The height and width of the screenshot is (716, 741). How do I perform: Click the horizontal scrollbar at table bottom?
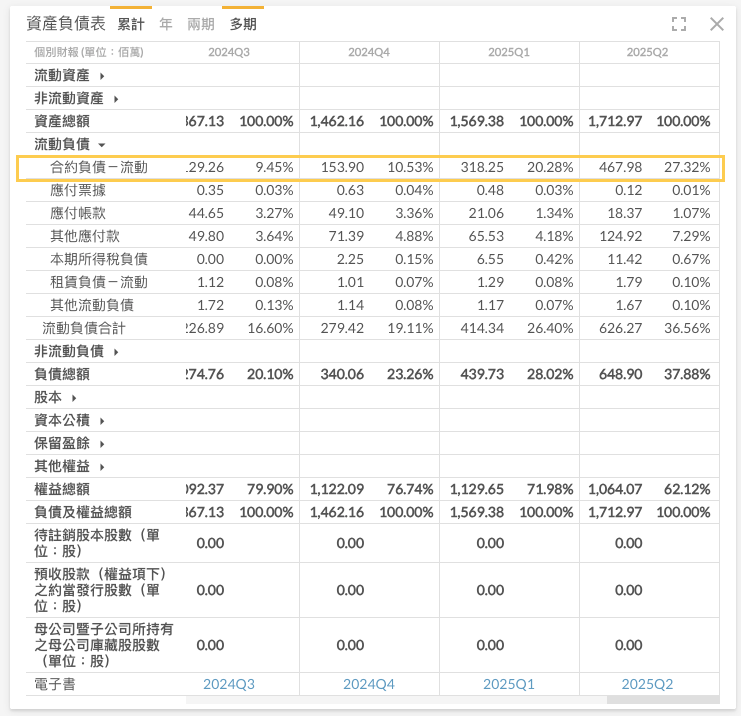click(x=662, y=699)
